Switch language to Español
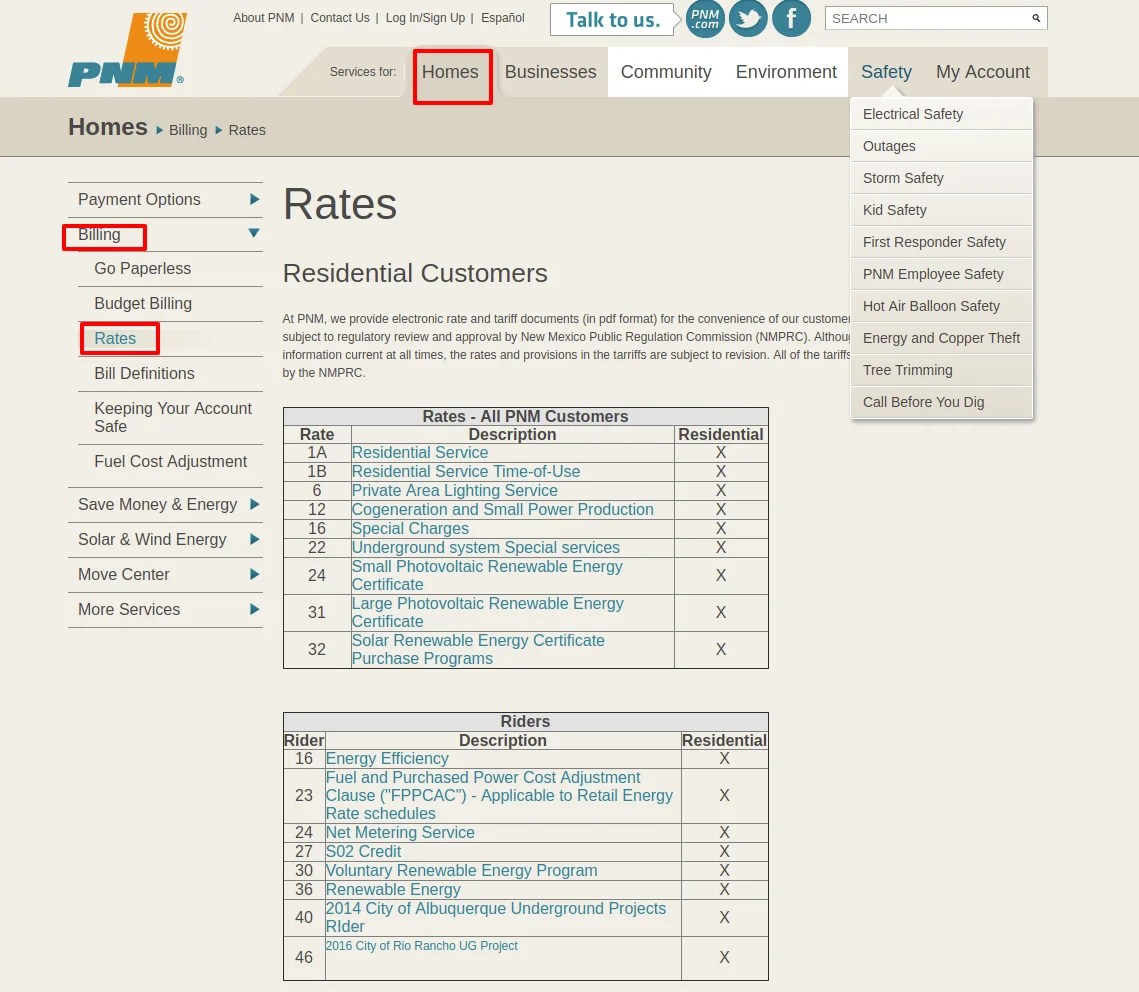 [503, 17]
